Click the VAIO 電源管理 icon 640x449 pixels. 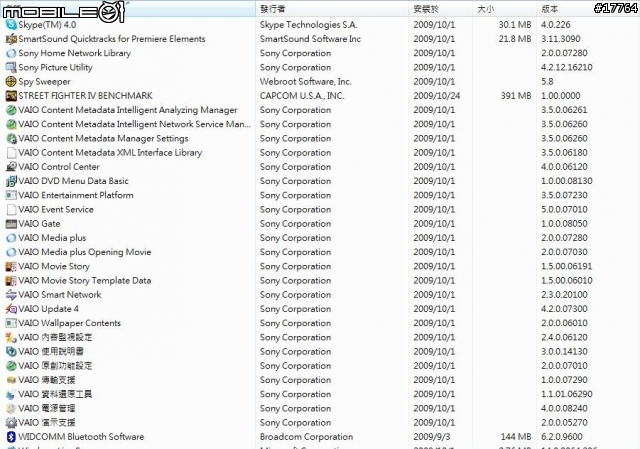(x=11, y=408)
